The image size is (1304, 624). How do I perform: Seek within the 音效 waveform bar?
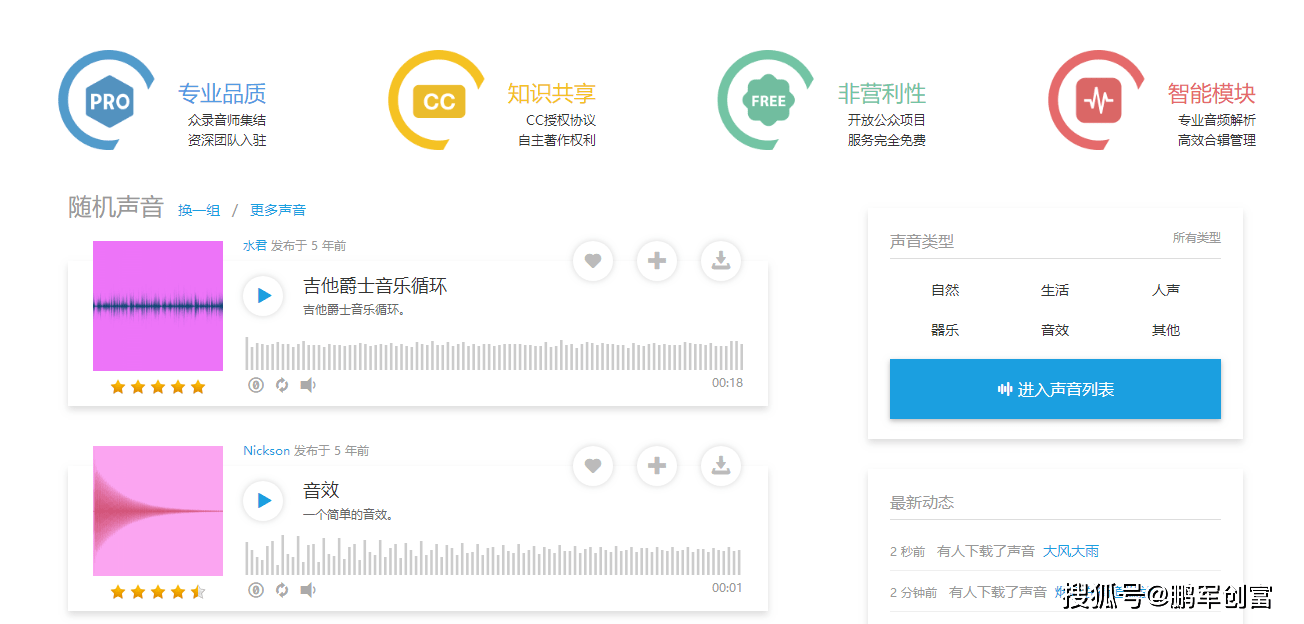coord(494,555)
